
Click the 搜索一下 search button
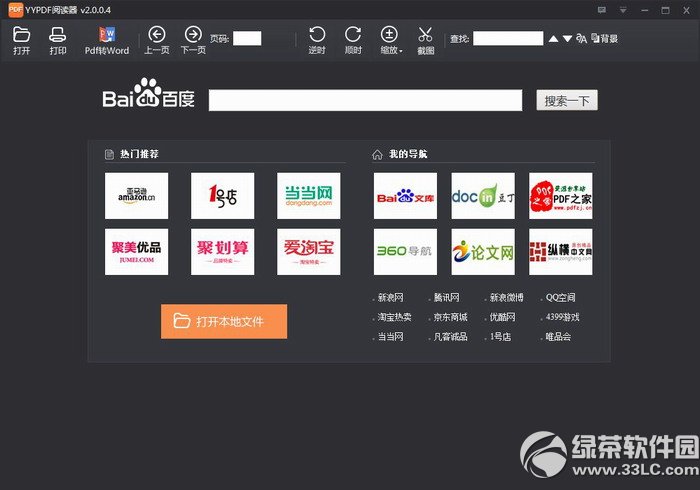coord(567,100)
